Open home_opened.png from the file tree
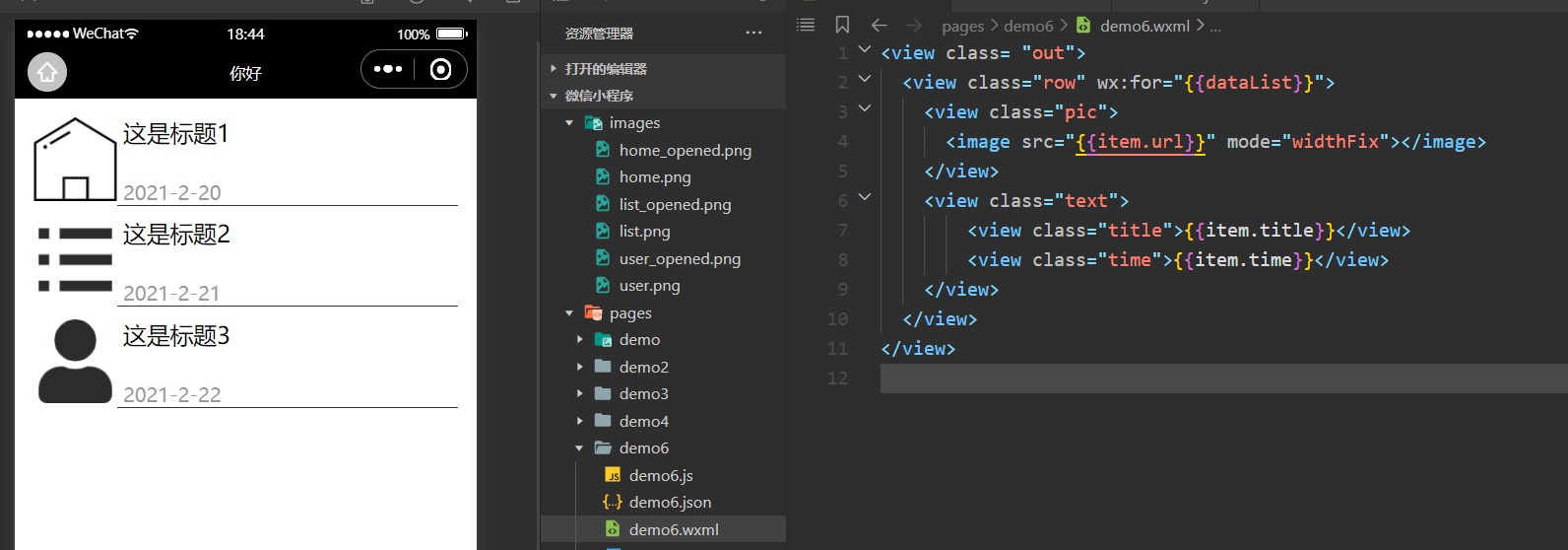 [x=686, y=150]
